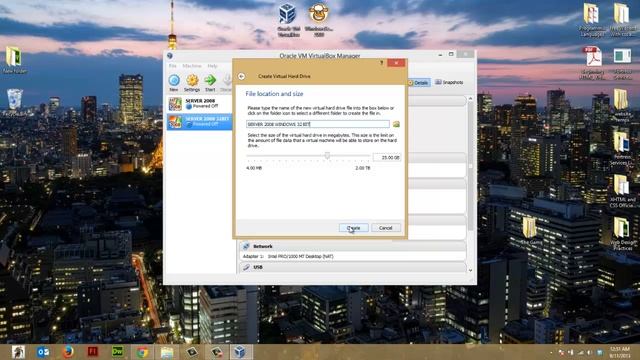Go back using the dialog's back arrow

[x=242, y=76]
